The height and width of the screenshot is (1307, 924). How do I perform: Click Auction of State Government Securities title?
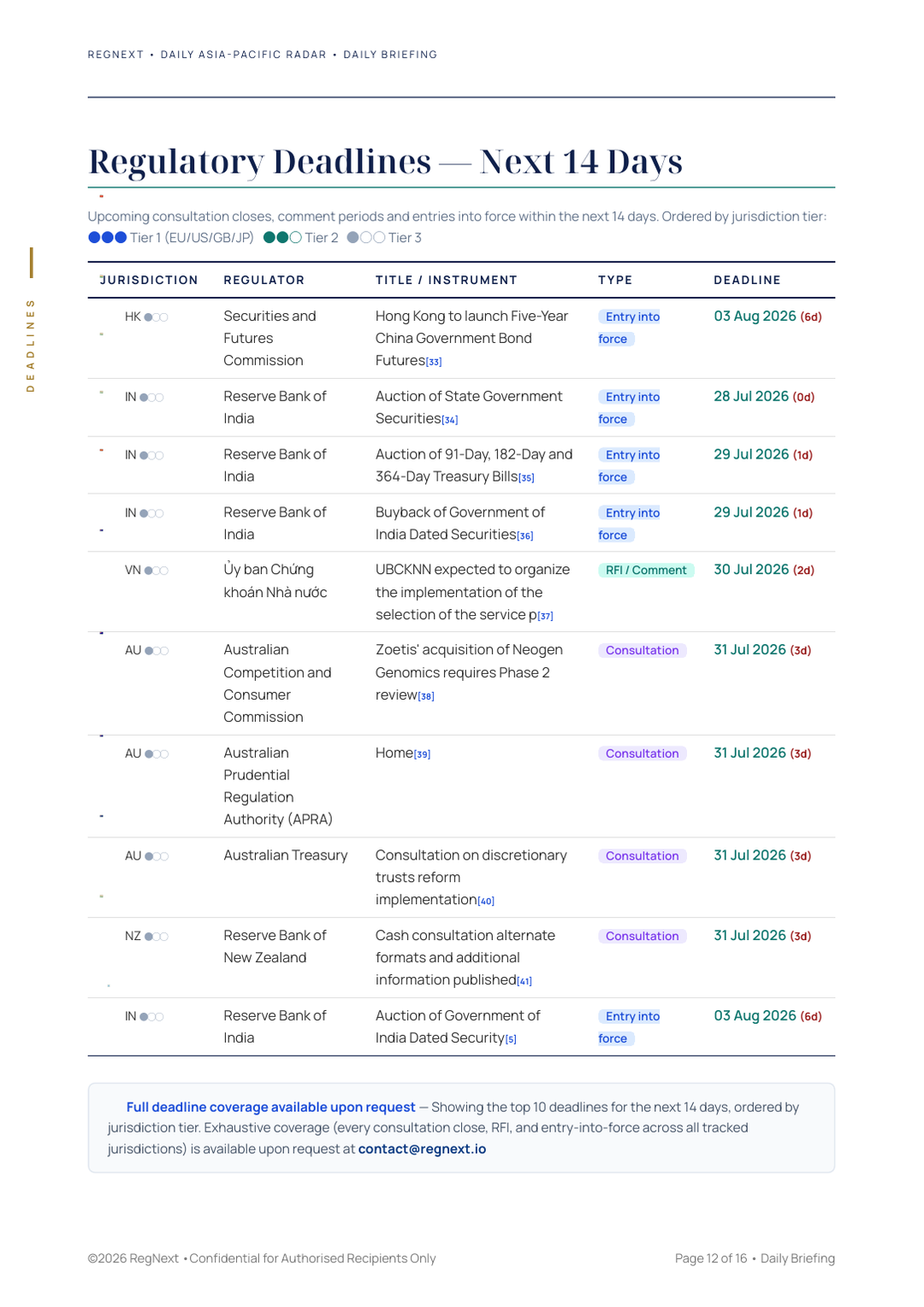(x=469, y=407)
